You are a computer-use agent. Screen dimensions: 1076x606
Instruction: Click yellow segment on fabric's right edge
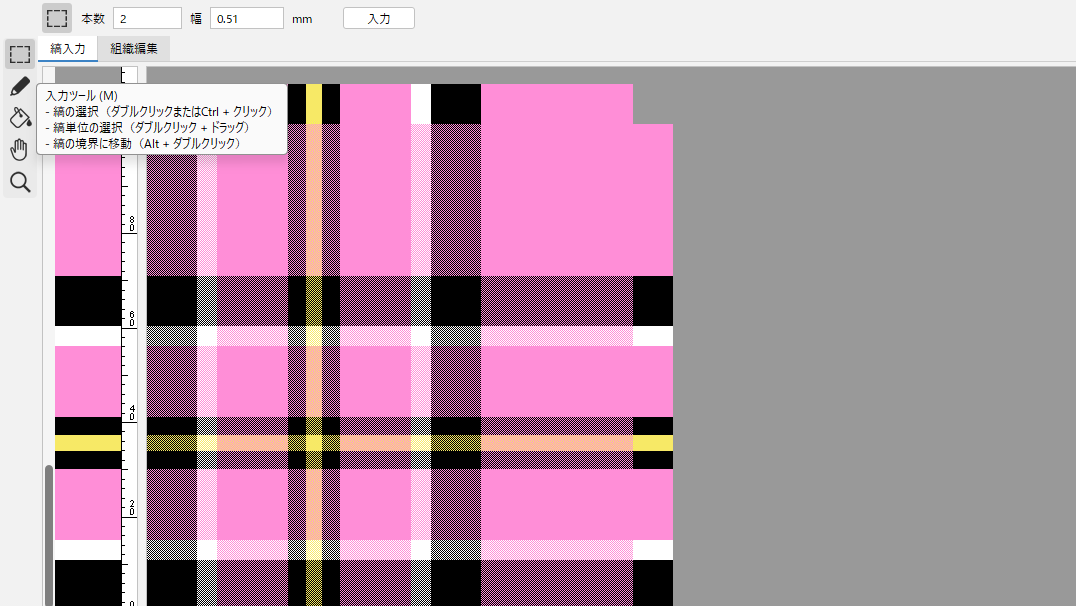click(x=653, y=443)
